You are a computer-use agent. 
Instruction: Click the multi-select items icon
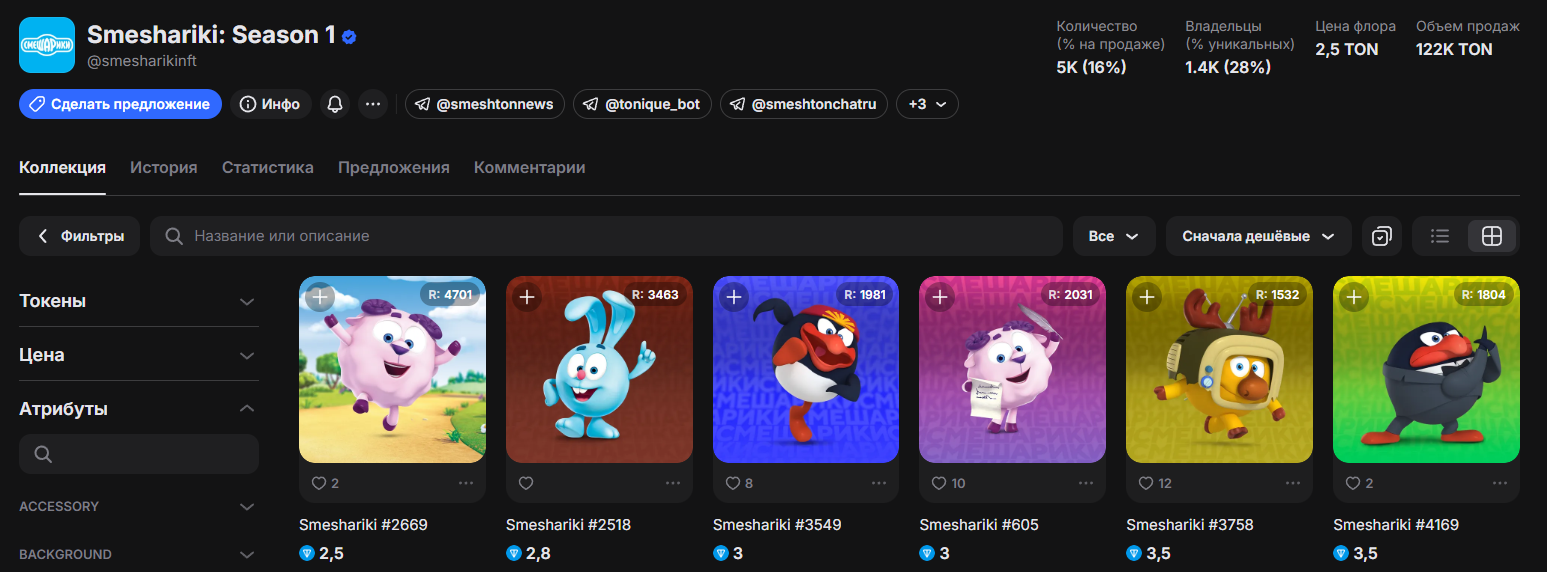[x=1381, y=236]
